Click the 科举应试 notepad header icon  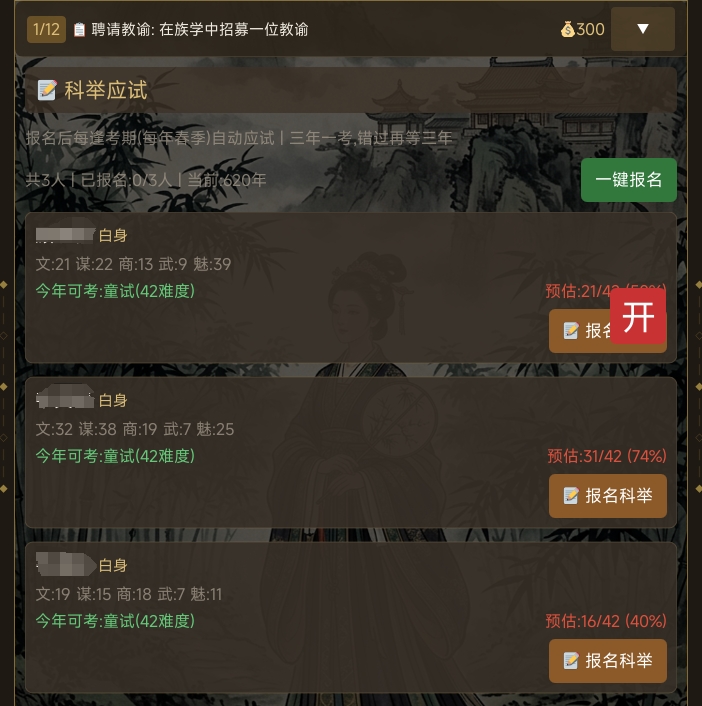point(47,90)
